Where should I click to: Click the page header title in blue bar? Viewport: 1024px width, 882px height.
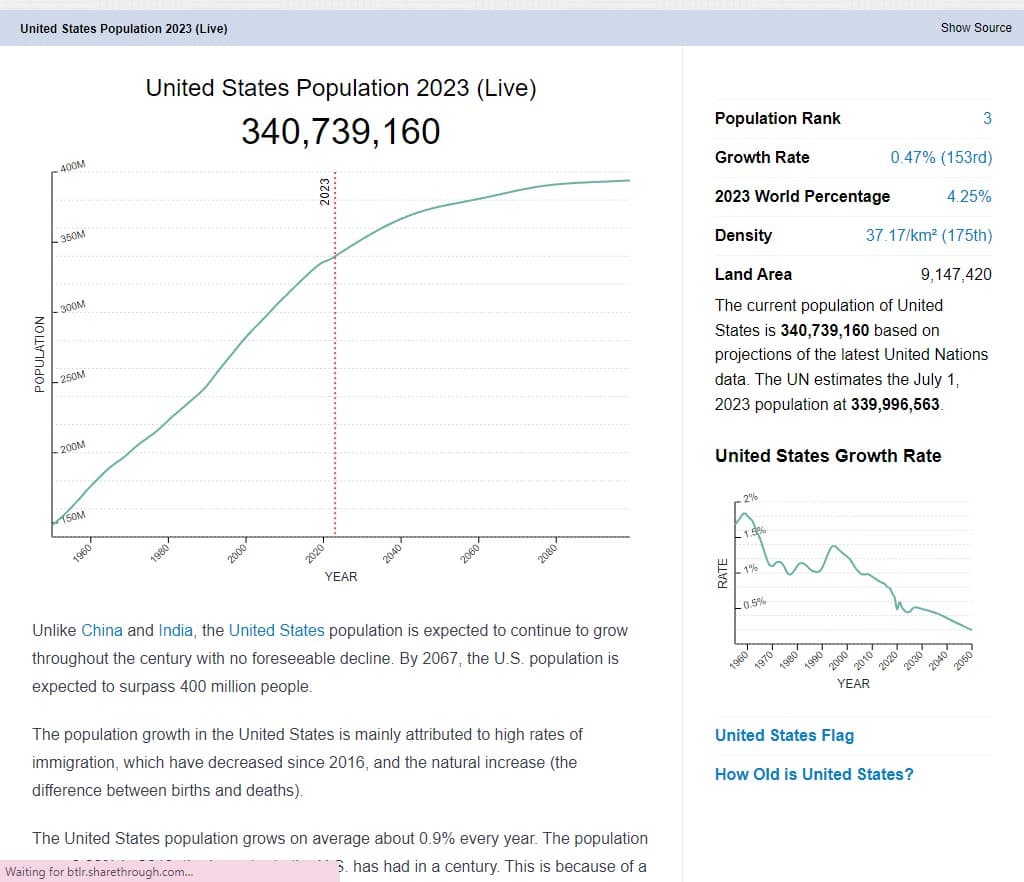click(124, 28)
